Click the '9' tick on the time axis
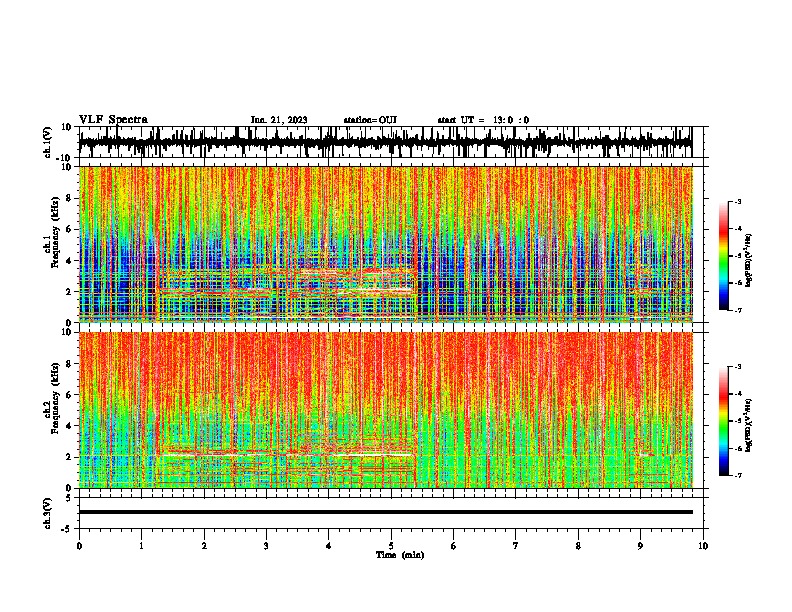The height and width of the screenshot is (612, 792). point(640,546)
